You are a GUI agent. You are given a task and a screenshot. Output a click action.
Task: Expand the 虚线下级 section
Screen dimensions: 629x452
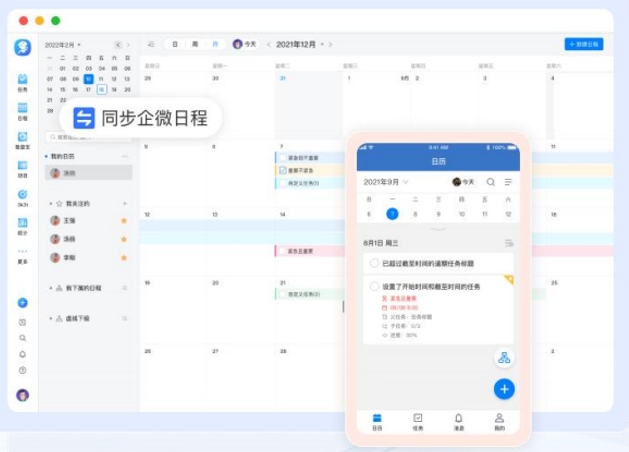click(51, 318)
